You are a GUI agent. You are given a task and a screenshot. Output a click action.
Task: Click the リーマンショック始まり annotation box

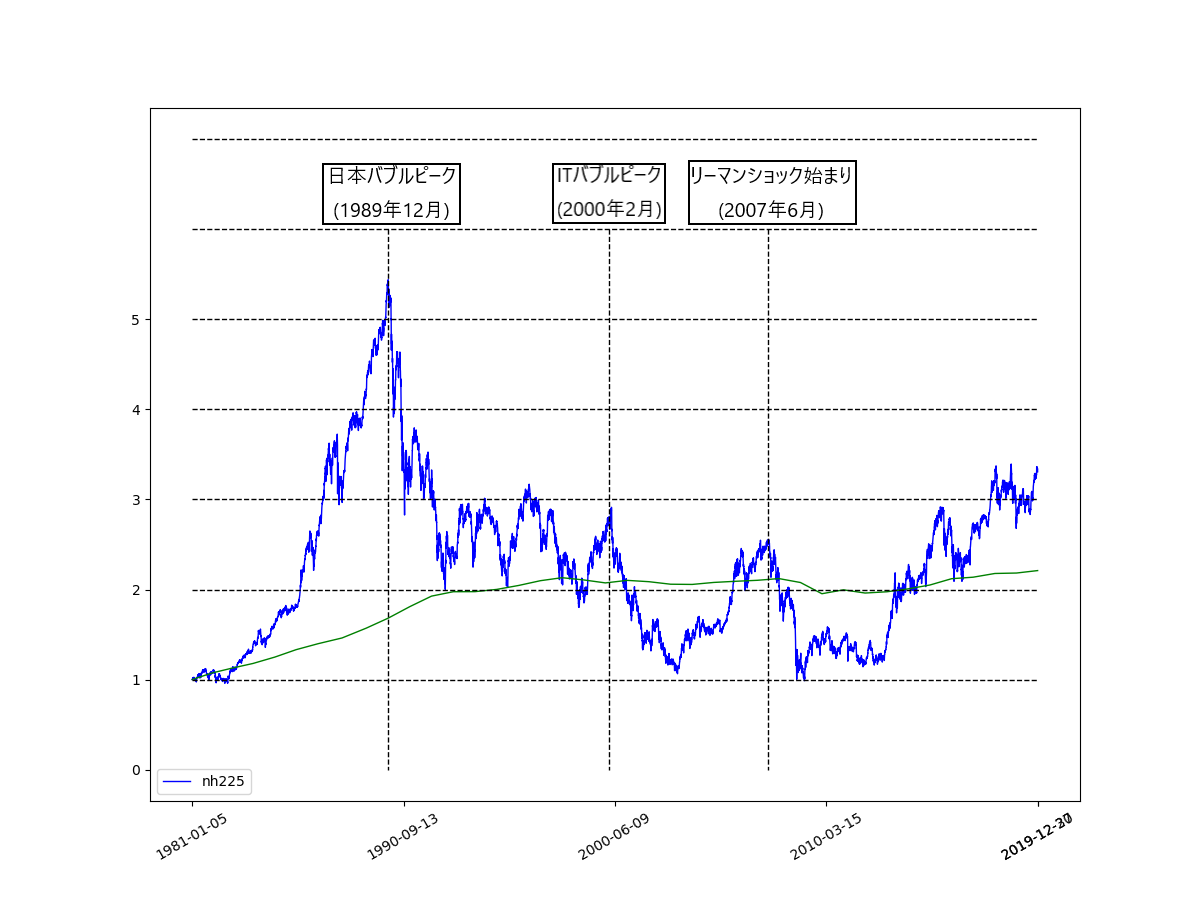(x=772, y=193)
